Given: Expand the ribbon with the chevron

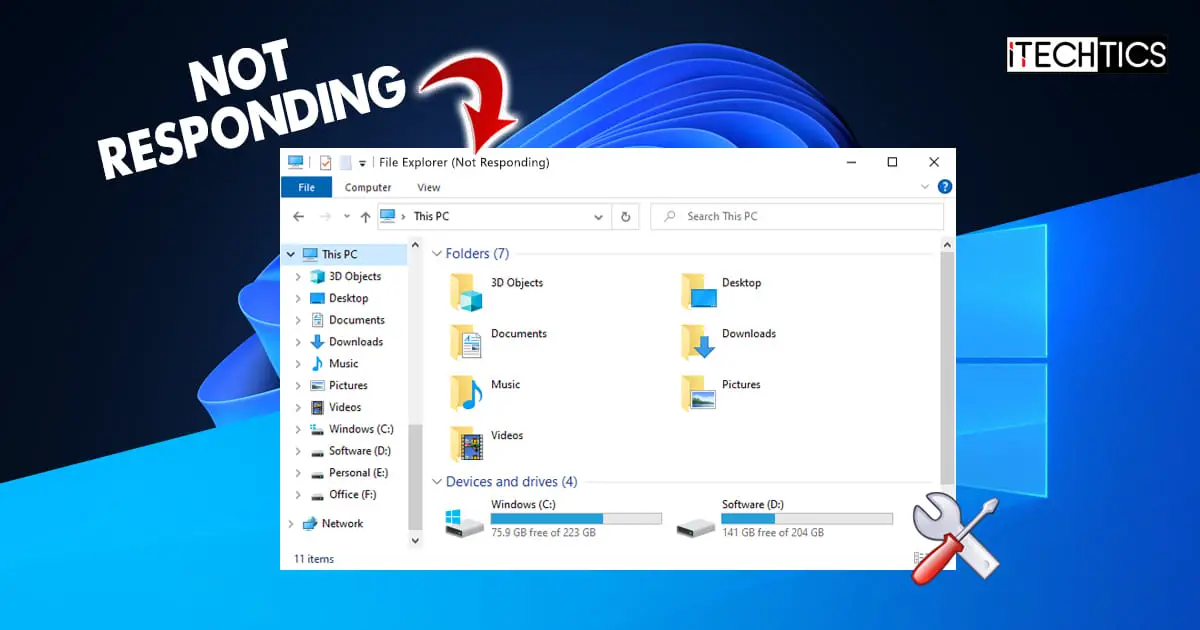Looking at the screenshot, I should 925,187.
